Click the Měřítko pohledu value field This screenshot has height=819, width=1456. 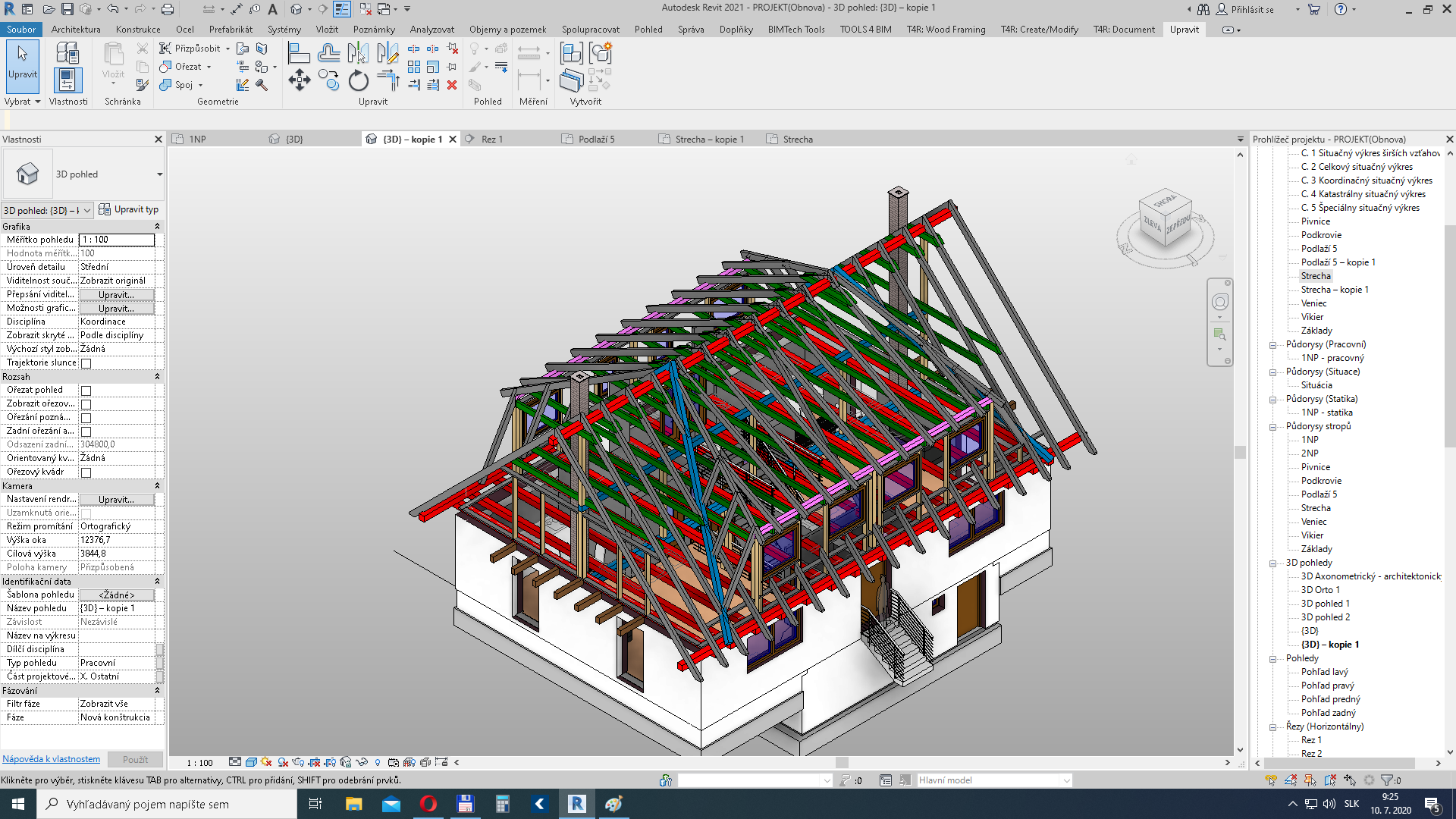point(117,240)
